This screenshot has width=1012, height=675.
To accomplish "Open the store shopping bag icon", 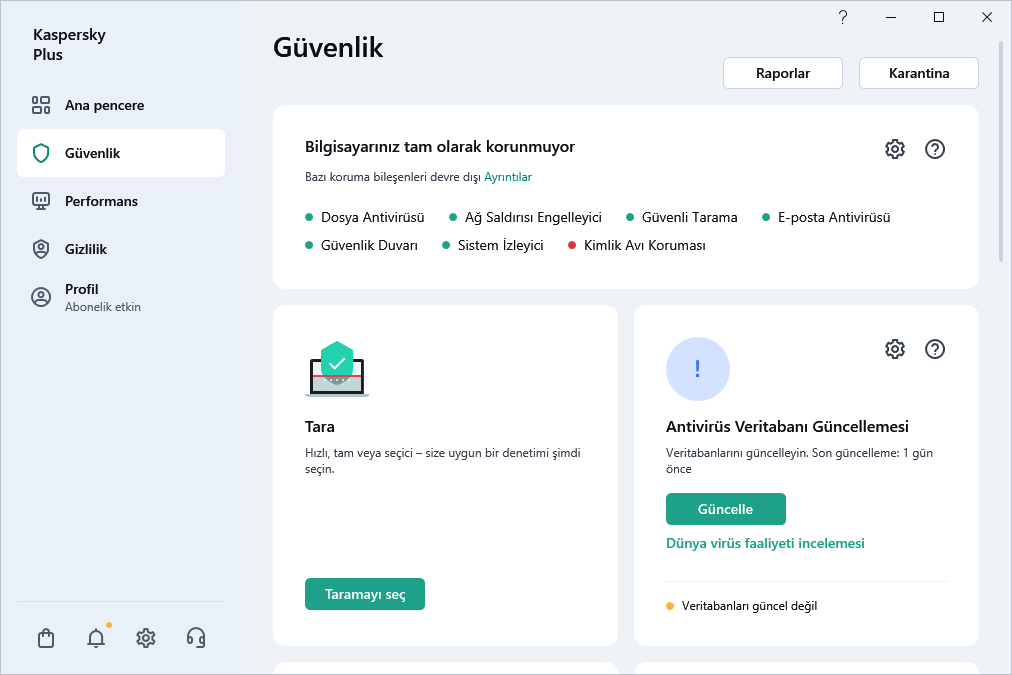I will [x=45, y=638].
